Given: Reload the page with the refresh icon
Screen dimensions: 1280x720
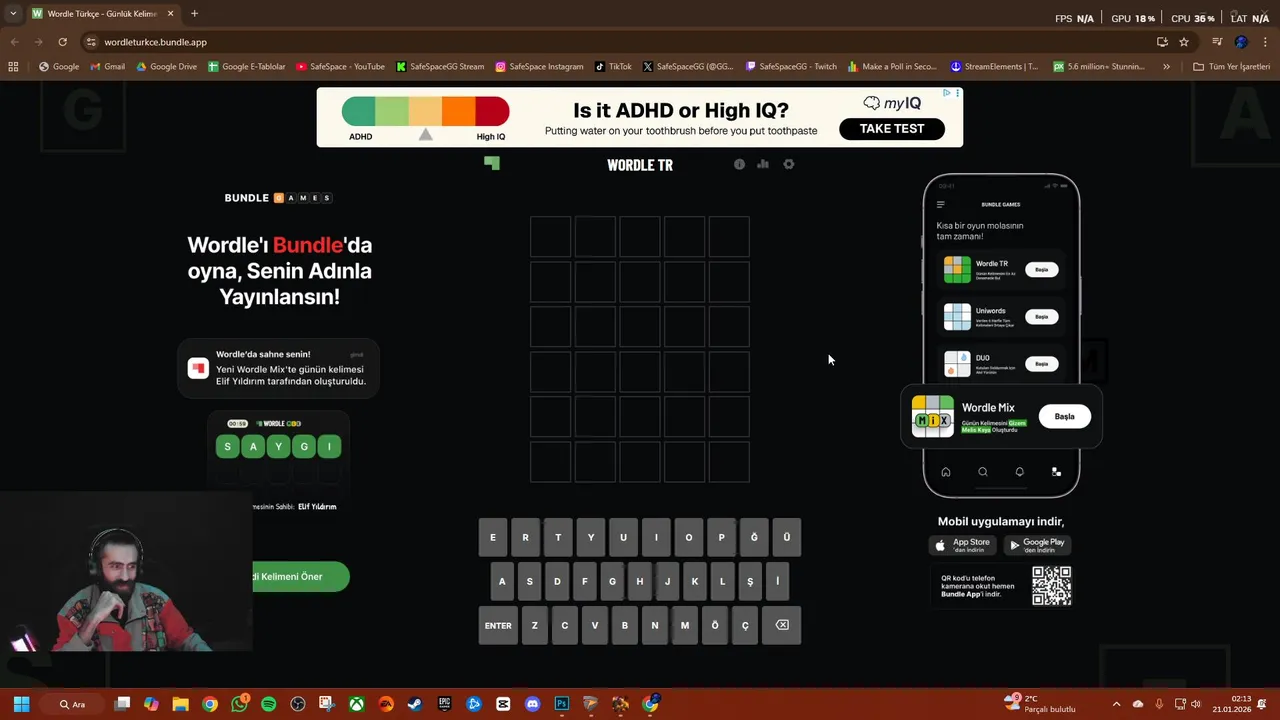Looking at the screenshot, I should 62,42.
